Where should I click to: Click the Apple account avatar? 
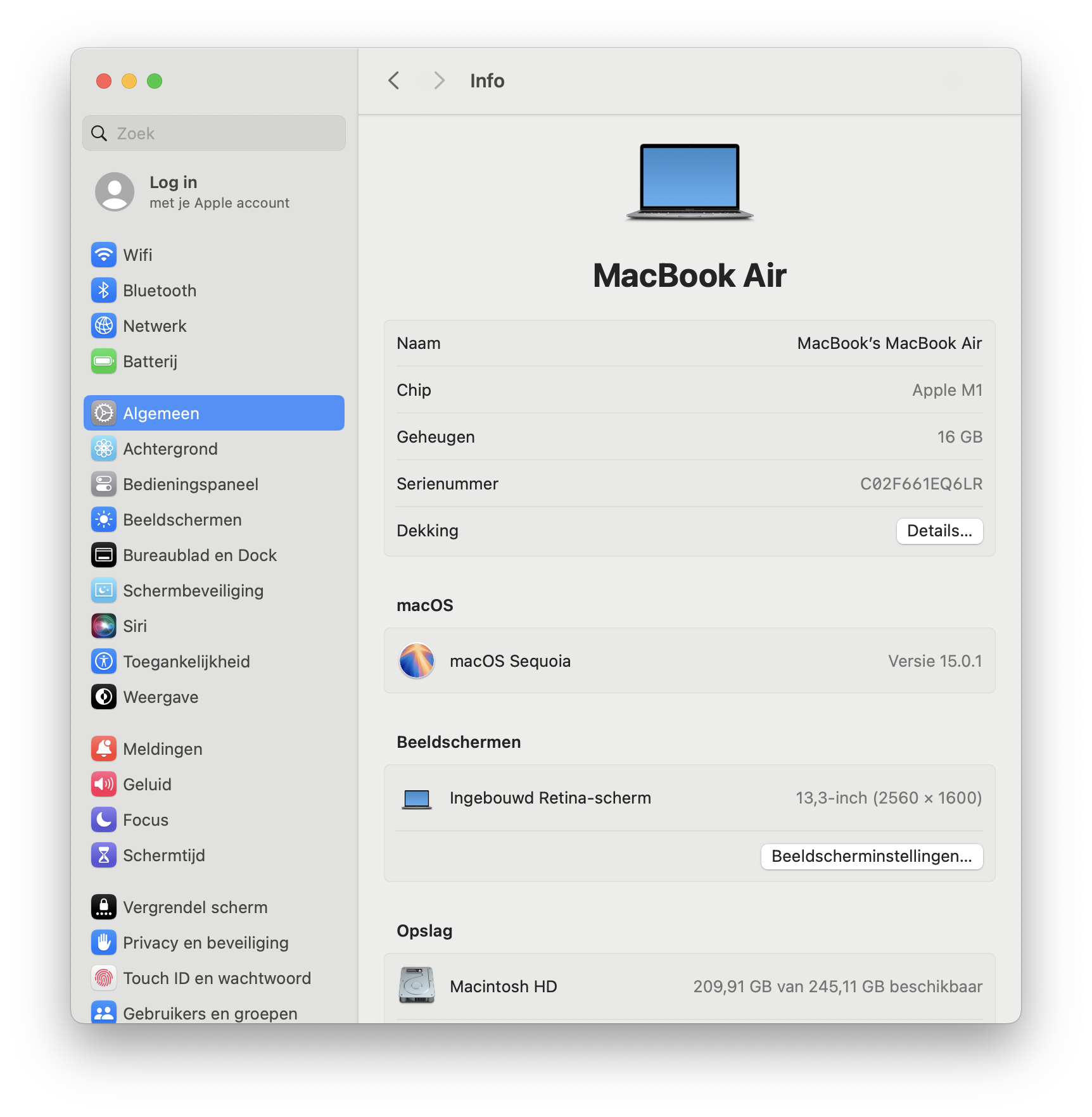(115, 192)
